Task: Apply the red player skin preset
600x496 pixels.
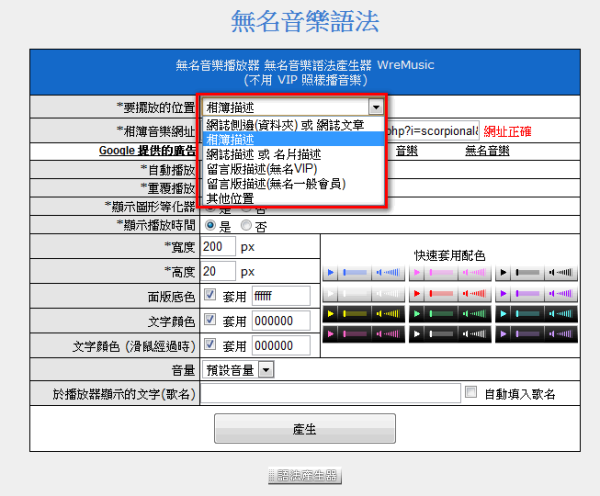Action: pyautogui.click(x=450, y=294)
